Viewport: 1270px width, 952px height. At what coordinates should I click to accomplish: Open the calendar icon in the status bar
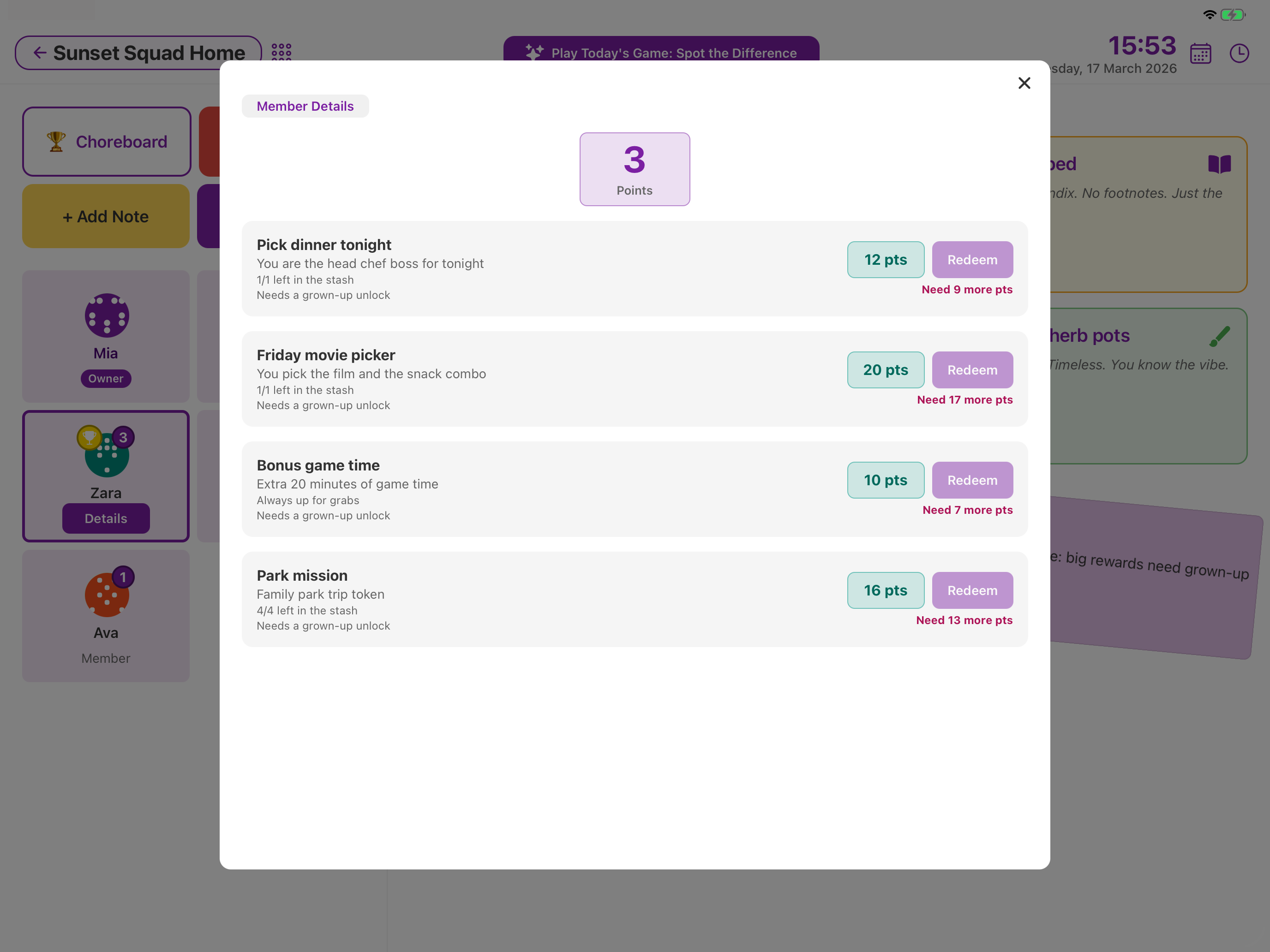pyautogui.click(x=1200, y=53)
